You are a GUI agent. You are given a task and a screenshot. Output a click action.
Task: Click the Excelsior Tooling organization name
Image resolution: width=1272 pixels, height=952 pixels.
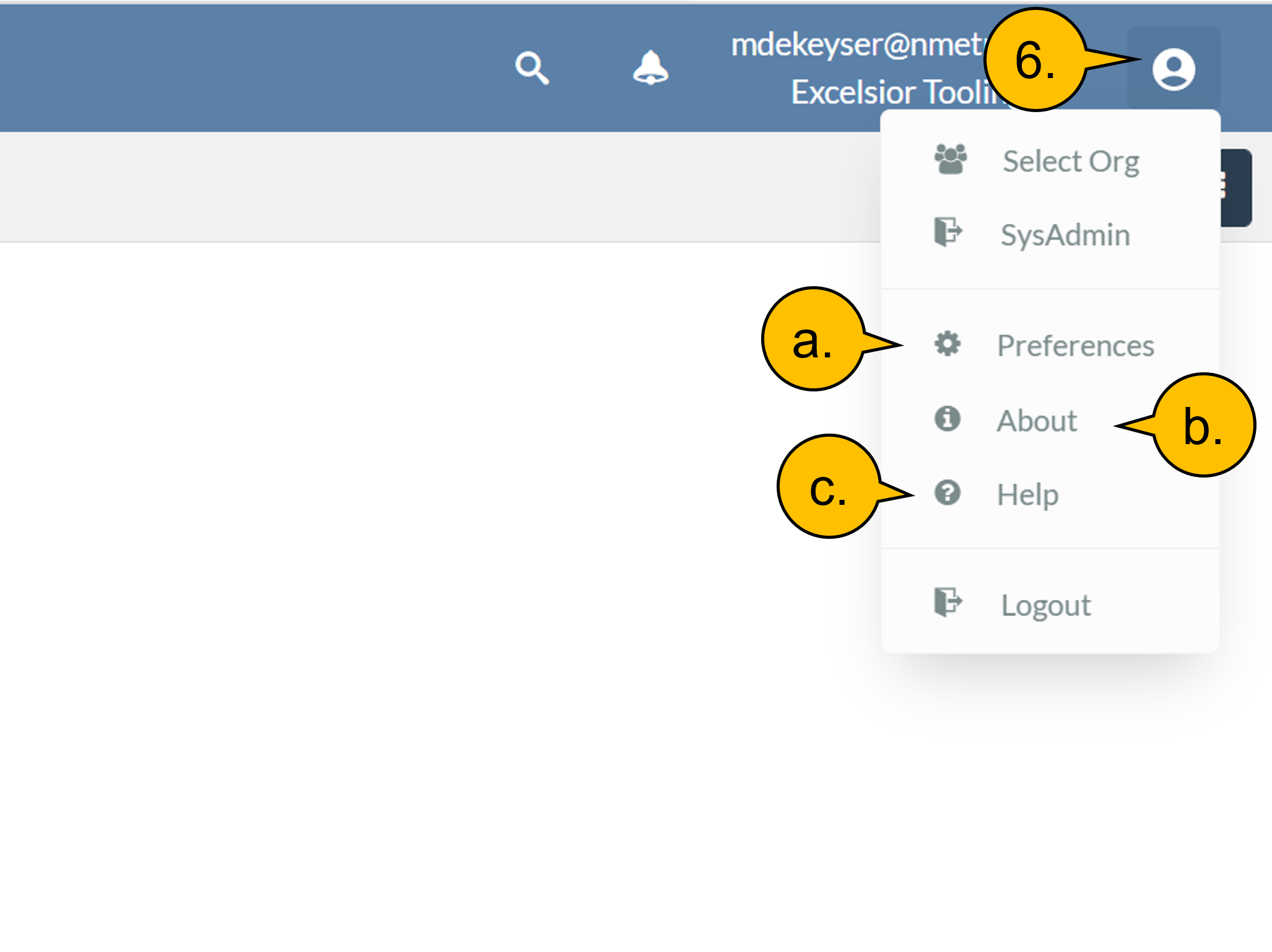click(892, 92)
